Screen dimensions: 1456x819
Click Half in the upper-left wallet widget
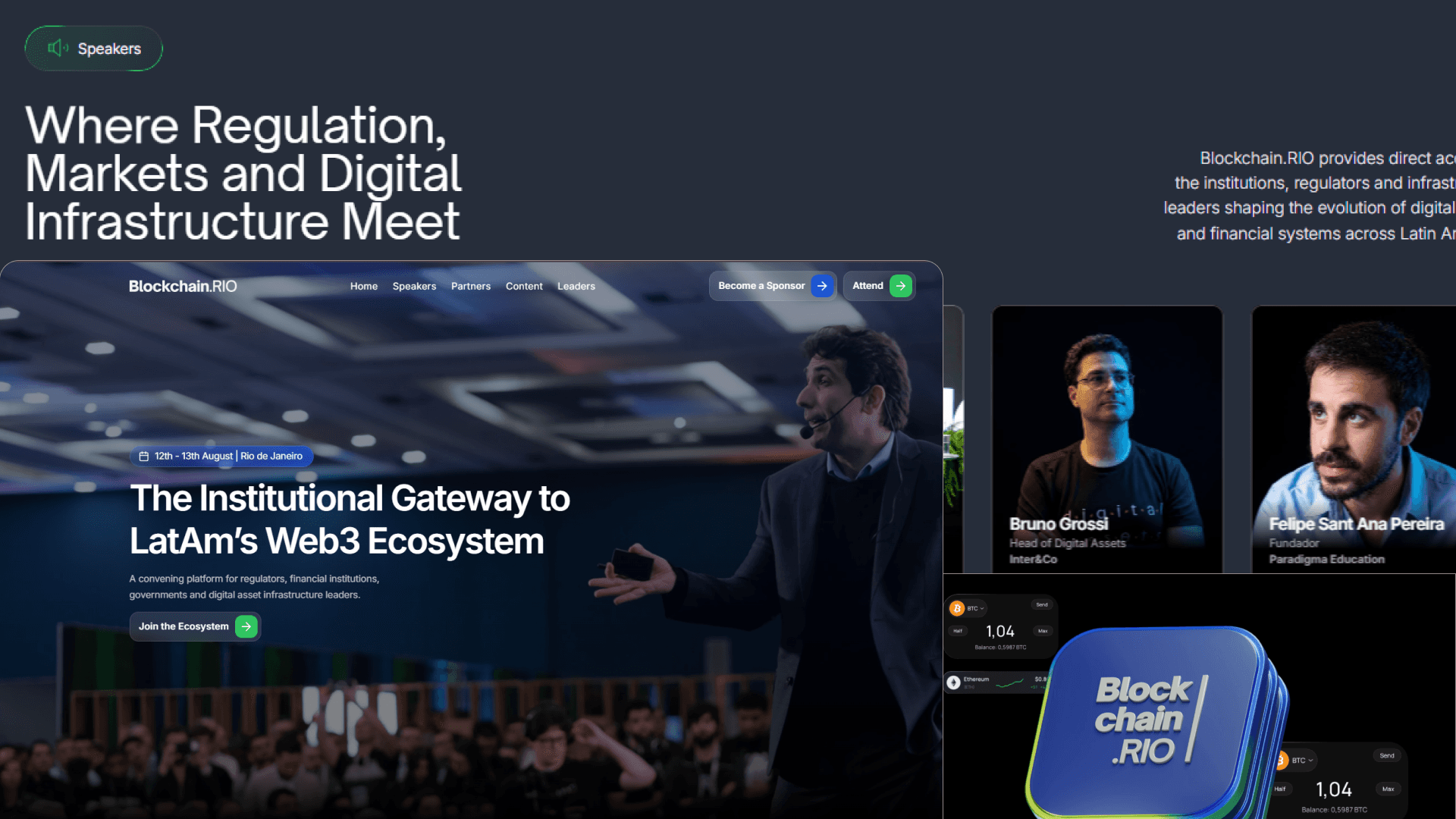(958, 631)
